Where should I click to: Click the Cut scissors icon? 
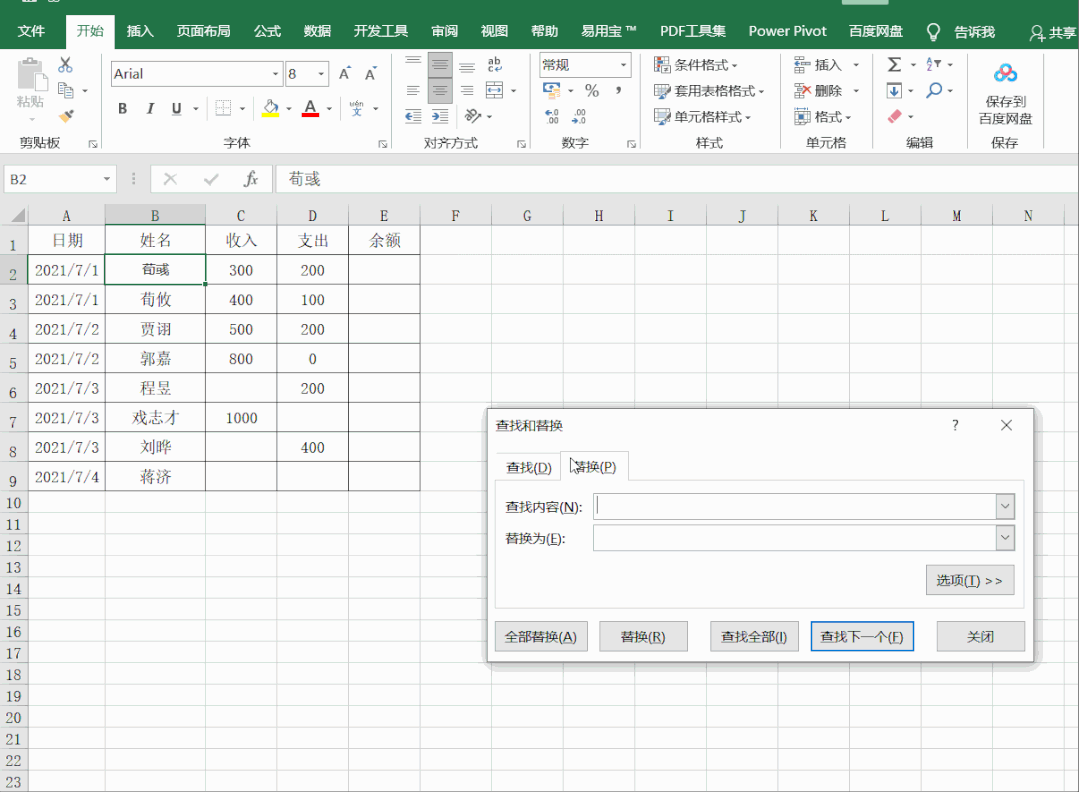66,65
